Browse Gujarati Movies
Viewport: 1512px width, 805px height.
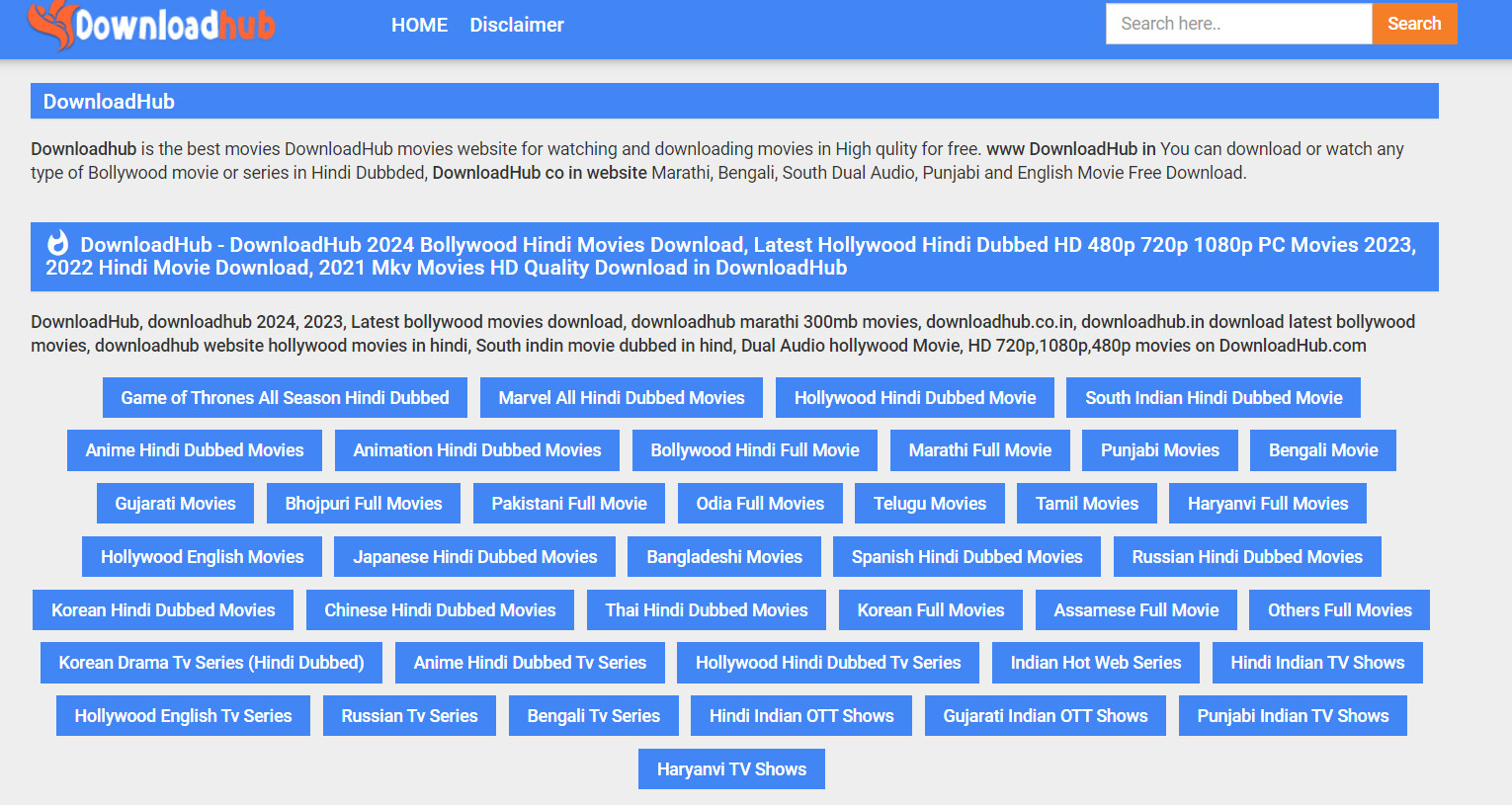pyautogui.click(x=175, y=504)
